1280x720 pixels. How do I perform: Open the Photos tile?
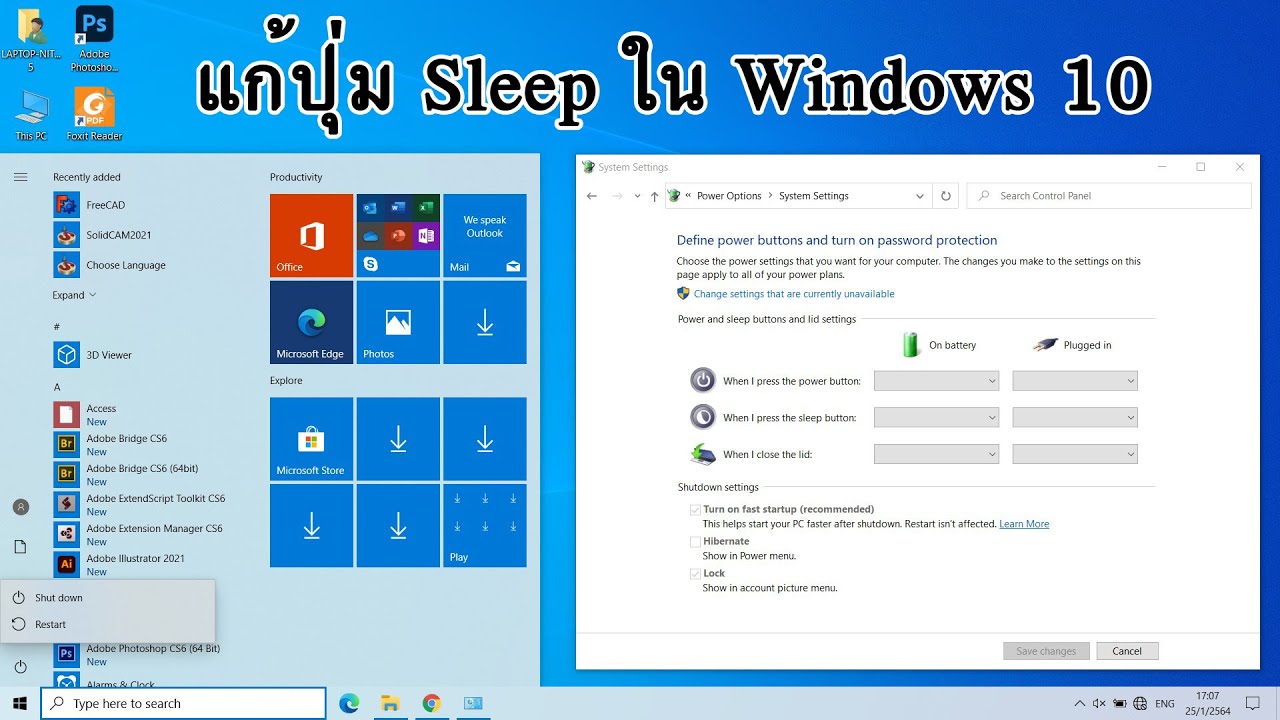tap(398, 322)
